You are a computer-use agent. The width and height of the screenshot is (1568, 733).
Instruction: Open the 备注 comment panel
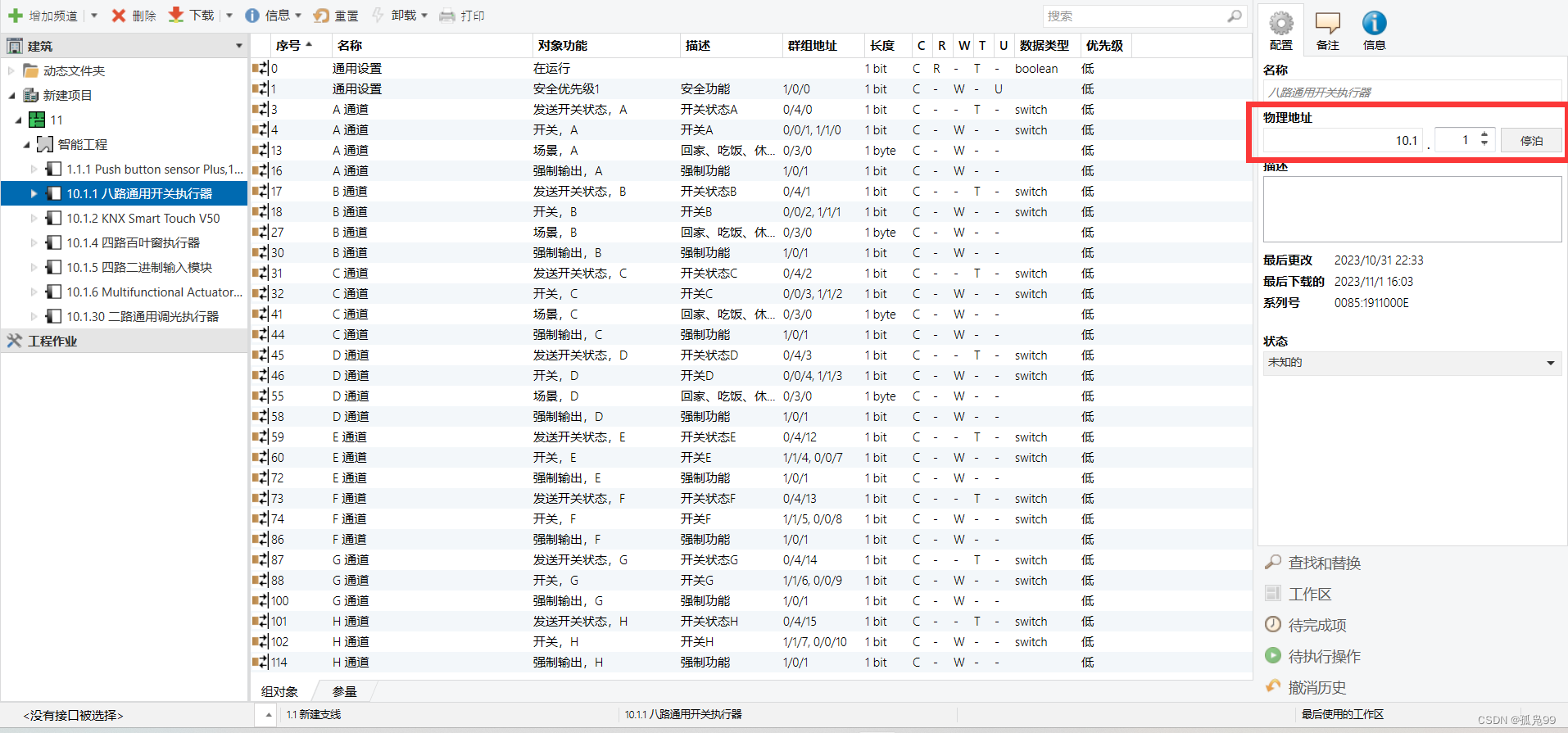(x=1328, y=30)
